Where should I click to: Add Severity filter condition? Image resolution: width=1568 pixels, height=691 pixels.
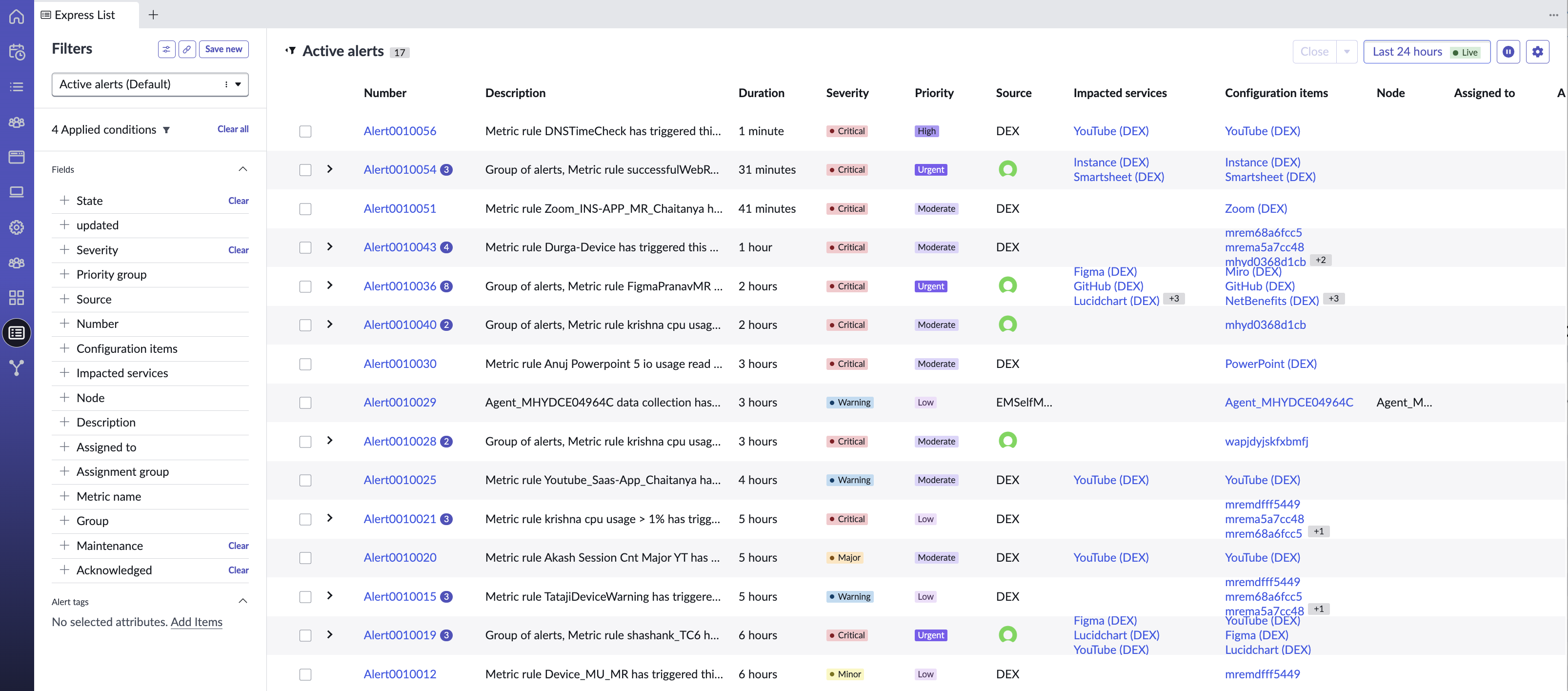click(64, 250)
